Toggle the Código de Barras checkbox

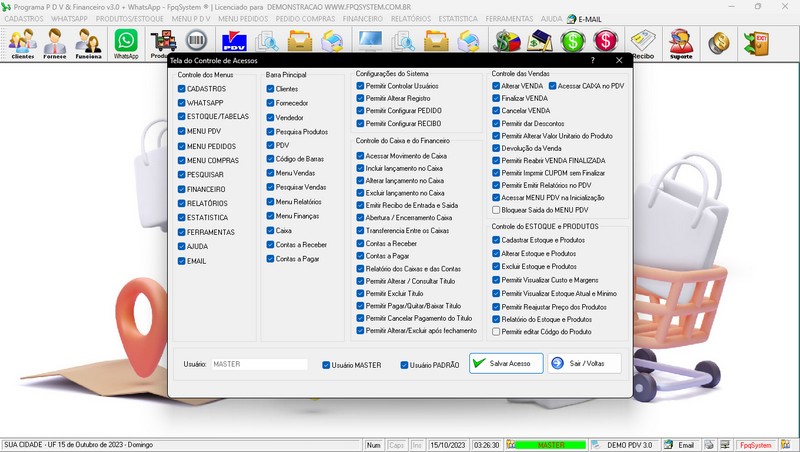pyautogui.click(x=270, y=159)
